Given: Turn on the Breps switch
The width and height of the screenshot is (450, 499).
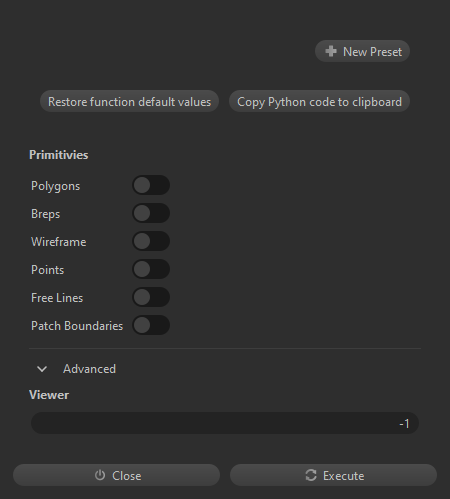Looking at the screenshot, I should point(151,213).
